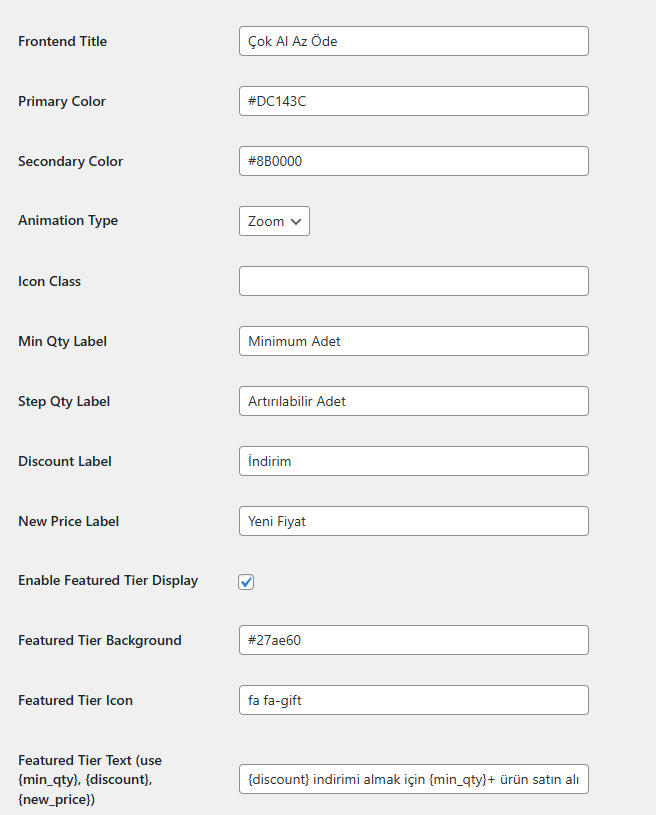This screenshot has width=656, height=815.
Task: Edit the Min Qty Label field
Action: 414,341
